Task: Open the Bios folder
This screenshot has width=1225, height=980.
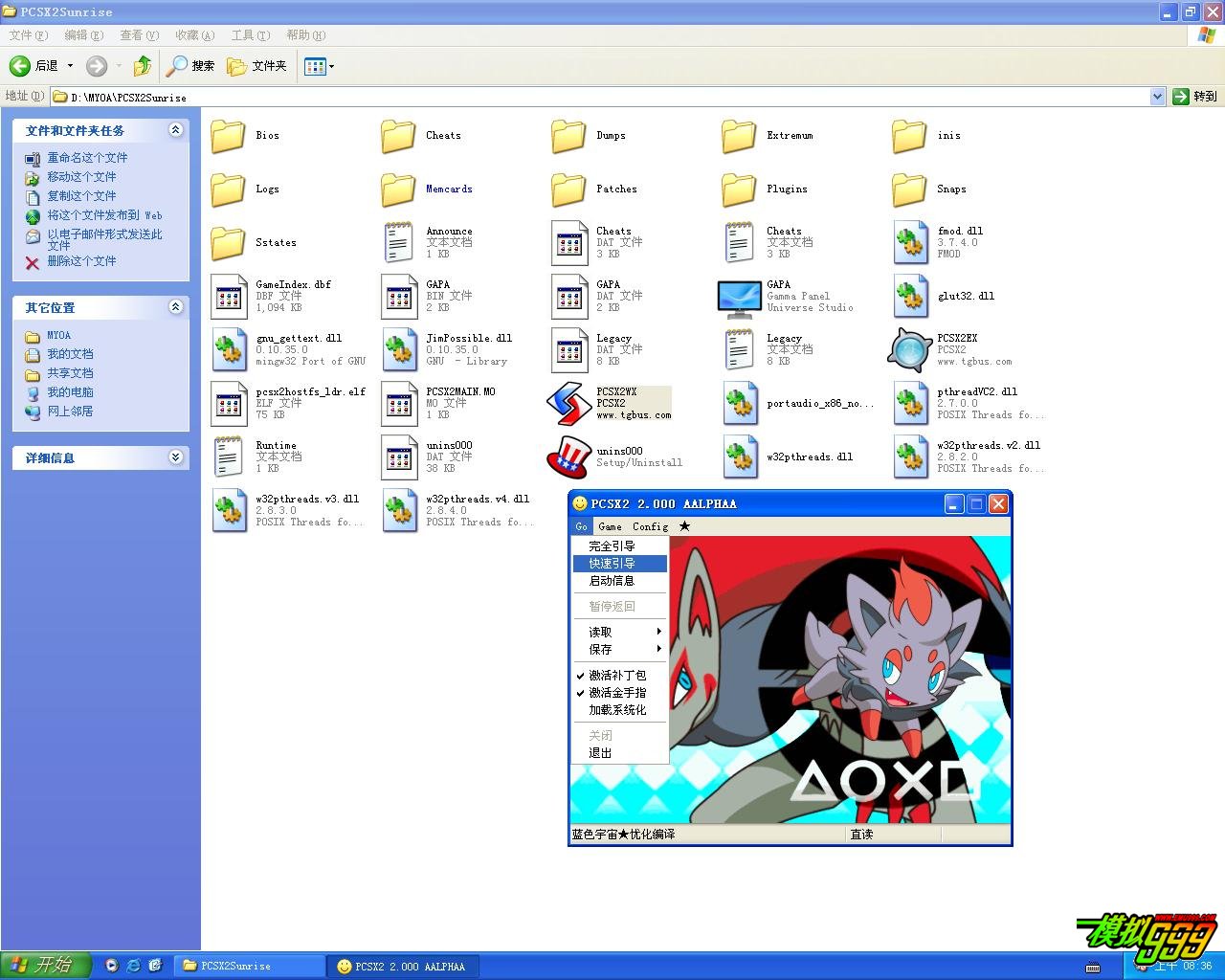Action: (x=228, y=135)
